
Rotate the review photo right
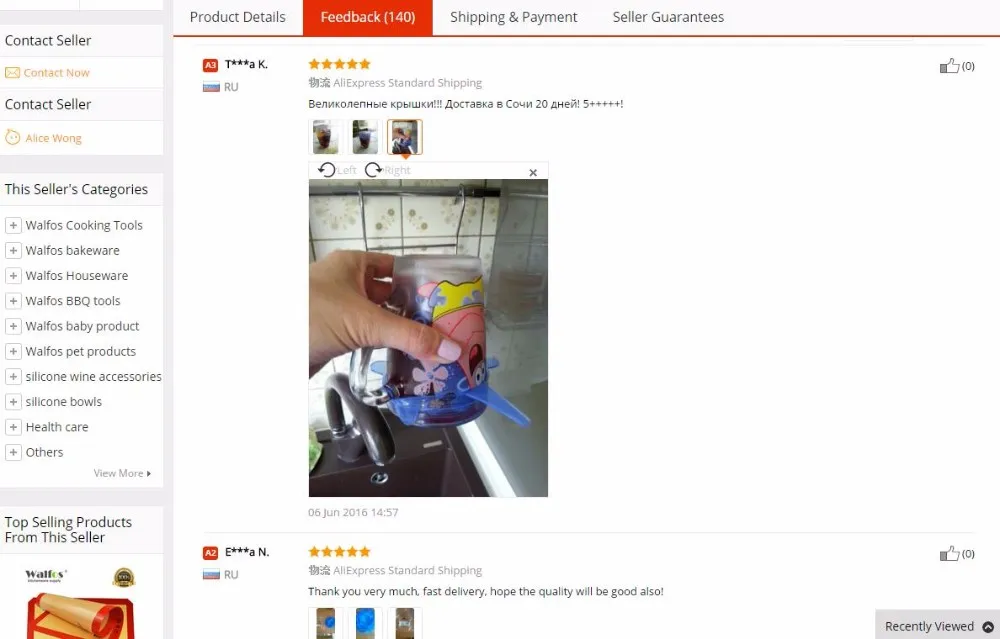[x=387, y=170]
